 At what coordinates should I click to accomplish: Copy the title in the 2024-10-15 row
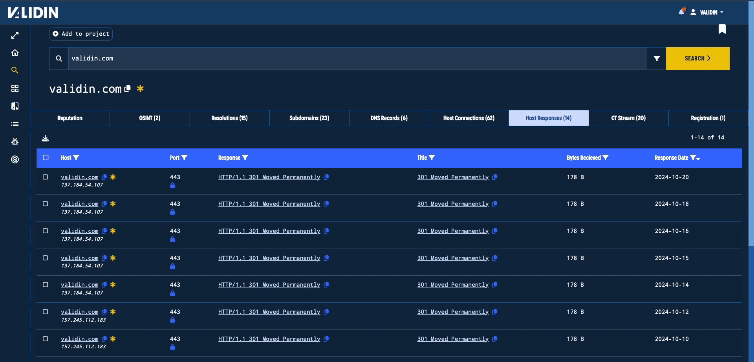pos(495,258)
